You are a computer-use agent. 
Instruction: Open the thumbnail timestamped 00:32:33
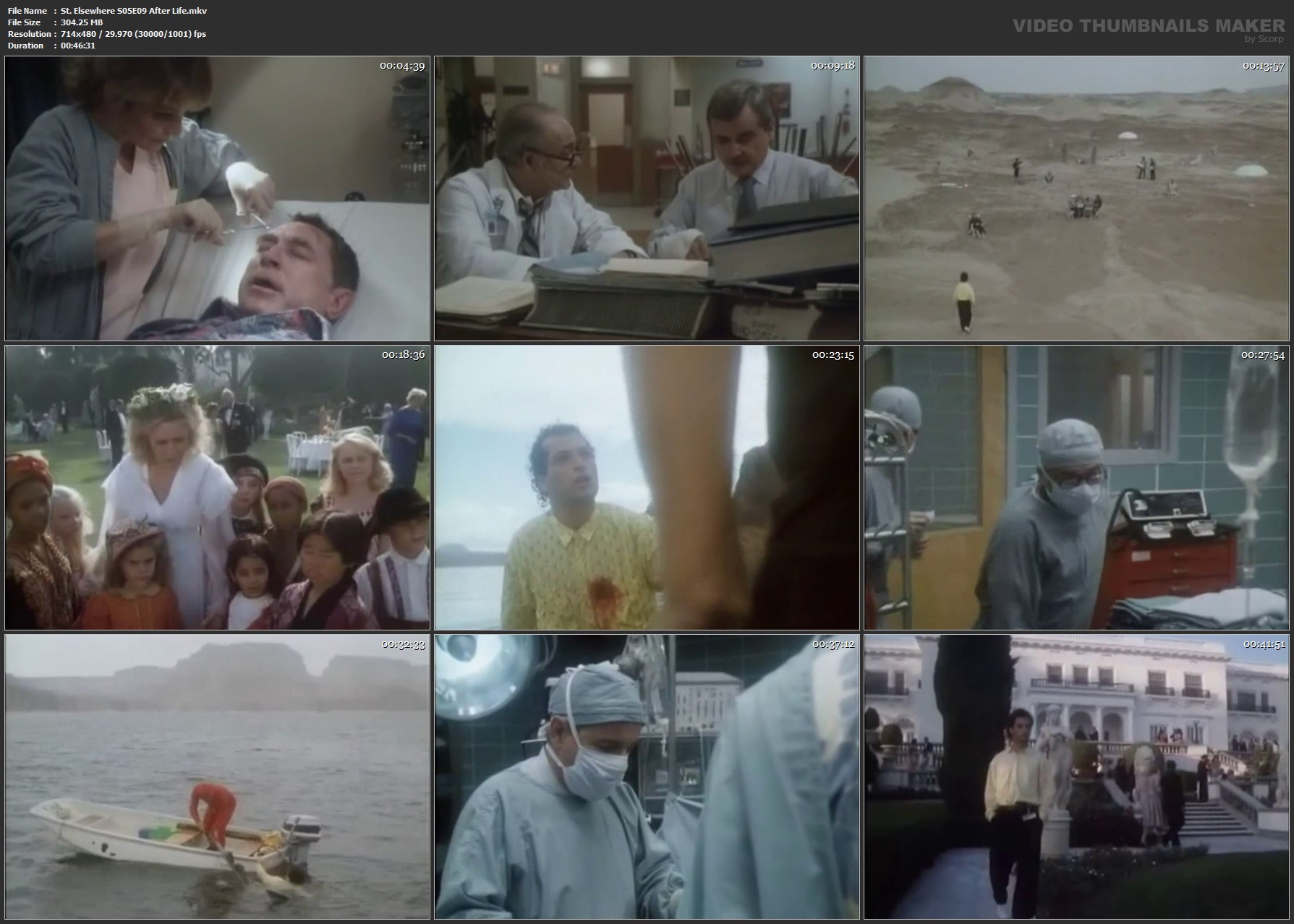pyautogui.click(x=218, y=777)
